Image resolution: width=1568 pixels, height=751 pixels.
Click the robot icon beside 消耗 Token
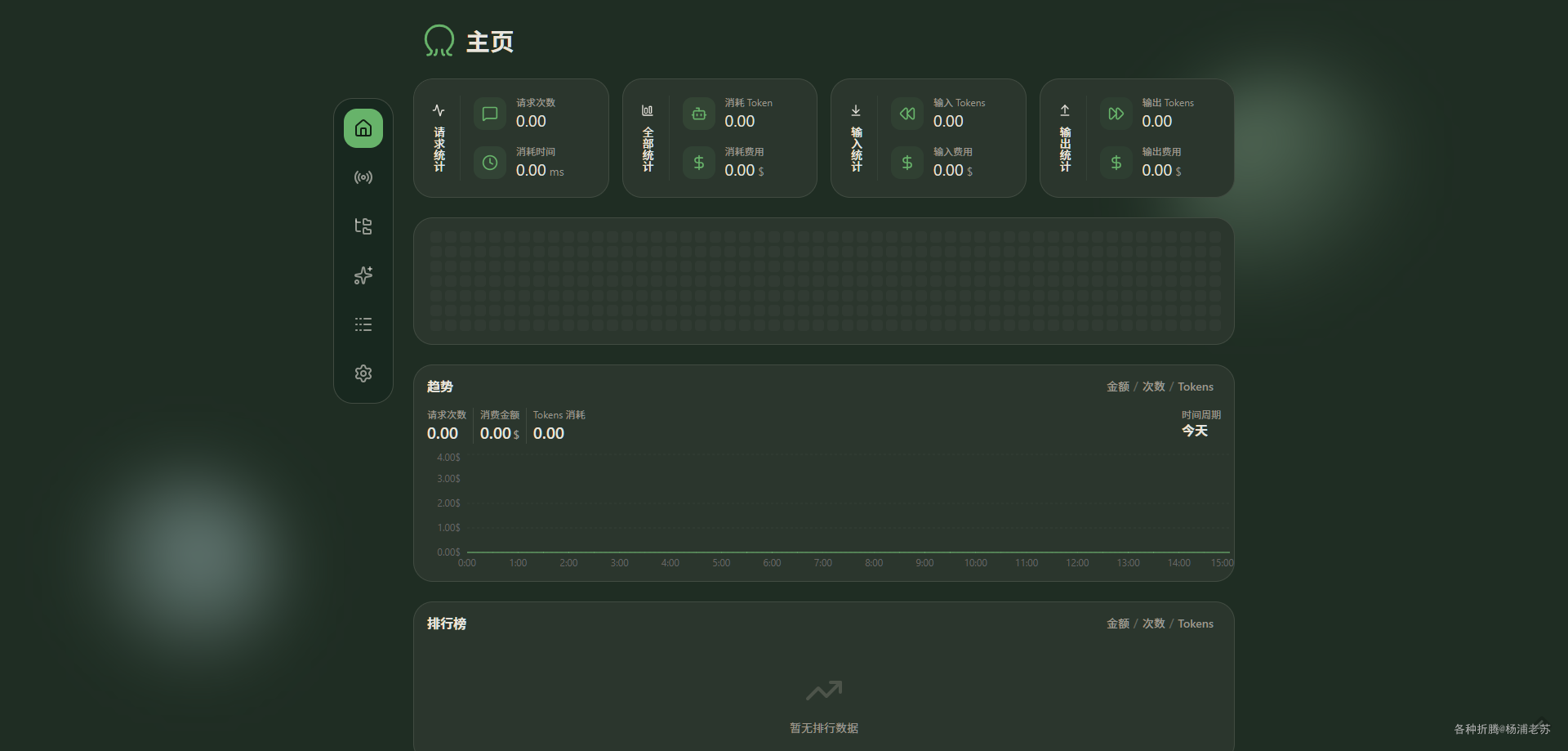pyautogui.click(x=699, y=114)
